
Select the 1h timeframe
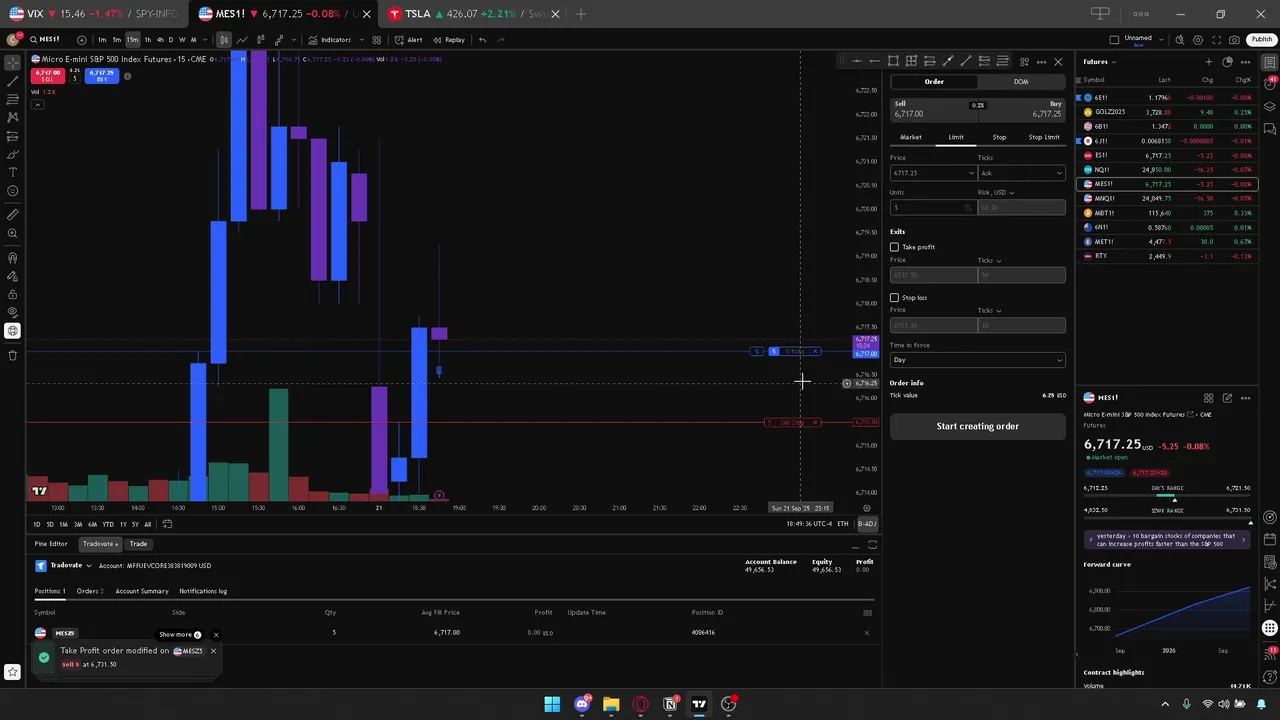coord(148,40)
